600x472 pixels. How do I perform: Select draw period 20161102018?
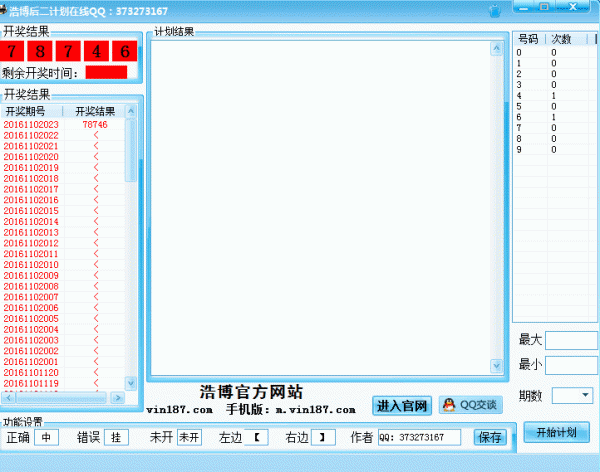[x=31, y=178]
